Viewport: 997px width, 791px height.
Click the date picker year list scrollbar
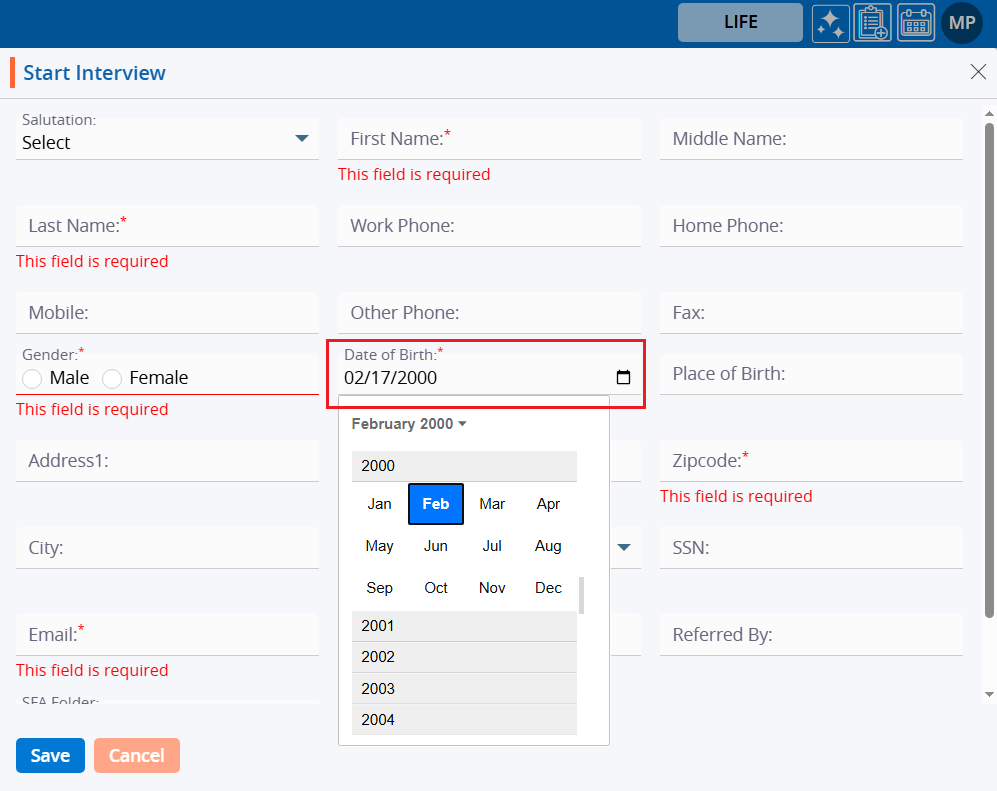[x=582, y=595]
